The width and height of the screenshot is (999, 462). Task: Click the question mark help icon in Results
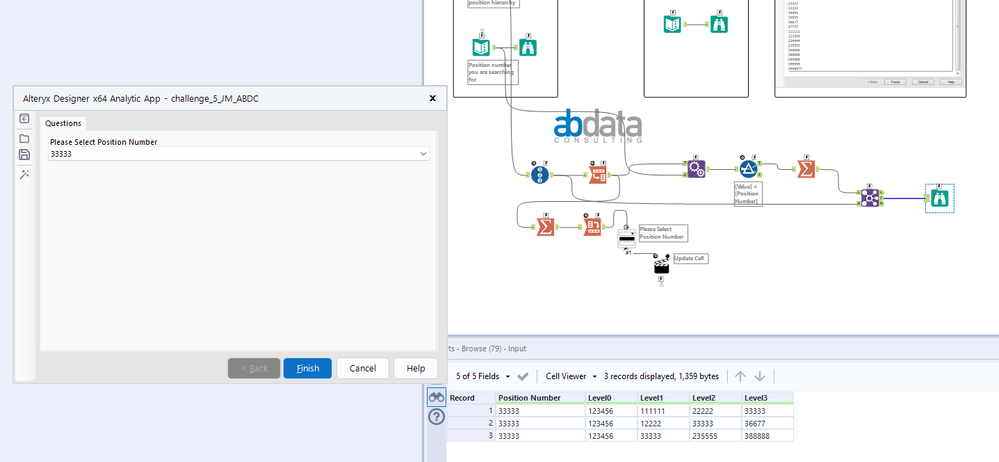tap(436, 417)
